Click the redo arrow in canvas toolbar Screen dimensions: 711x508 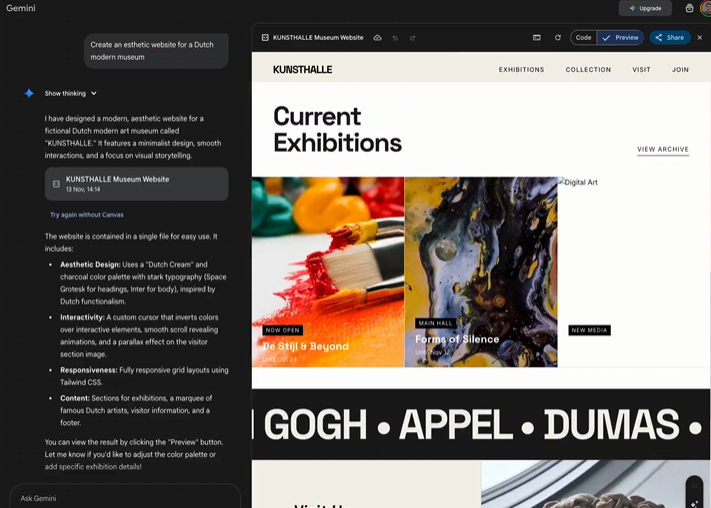click(x=412, y=37)
